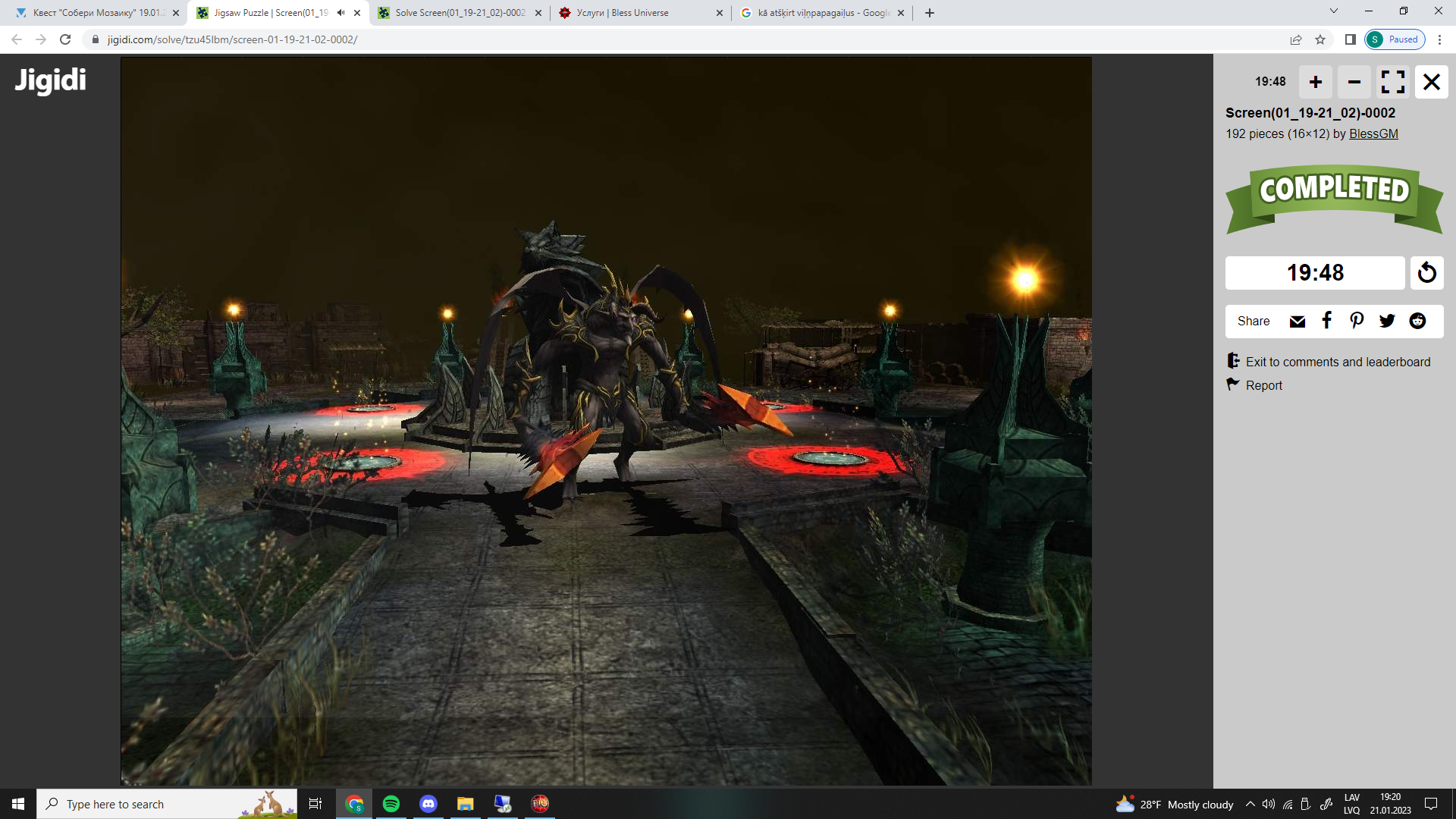This screenshot has width=1456, height=819.
Task: Zoom in the puzzle with plus button
Action: pyautogui.click(x=1316, y=82)
